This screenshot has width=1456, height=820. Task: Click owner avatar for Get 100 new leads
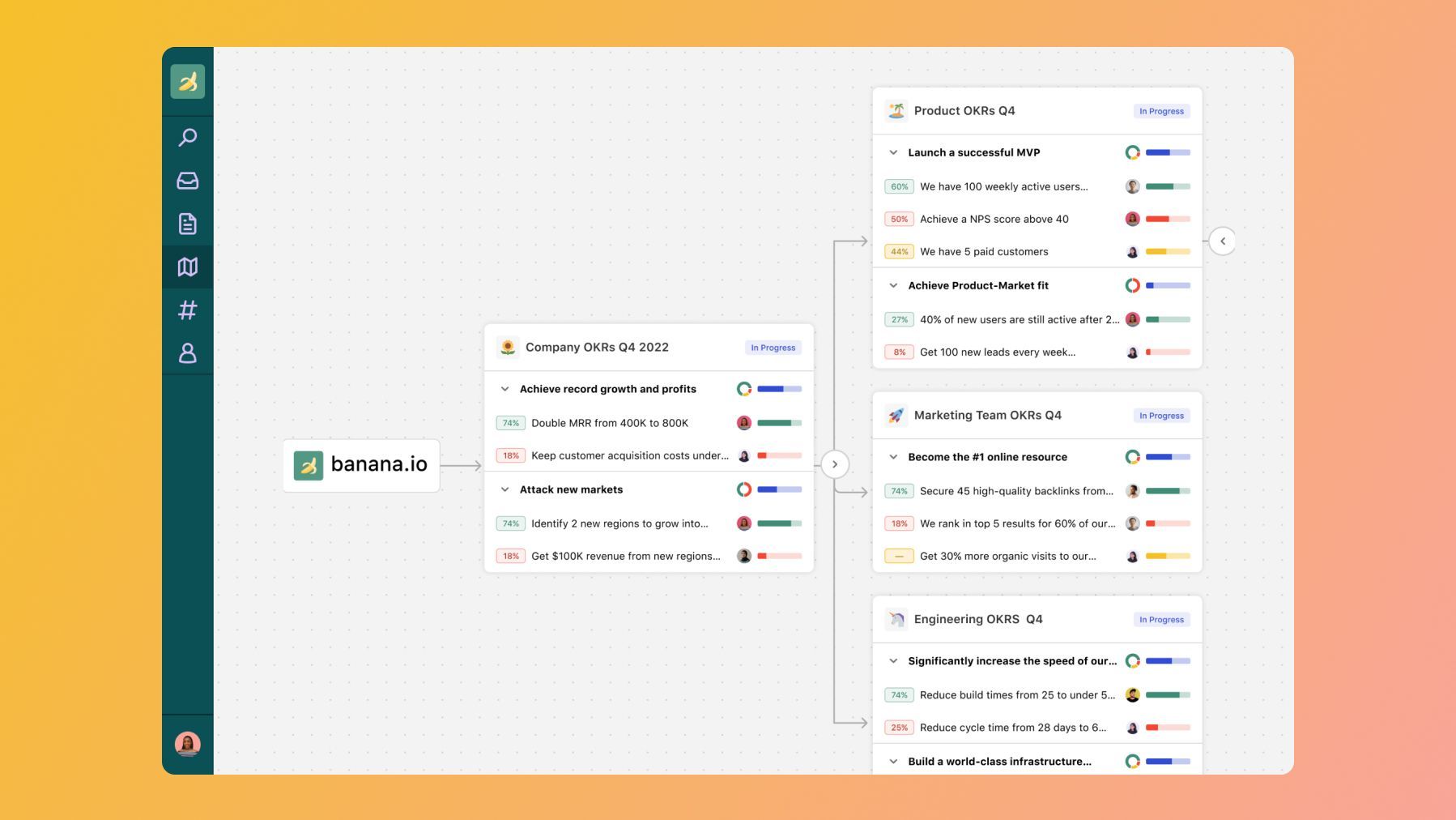pyautogui.click(x=1133, y=352)
